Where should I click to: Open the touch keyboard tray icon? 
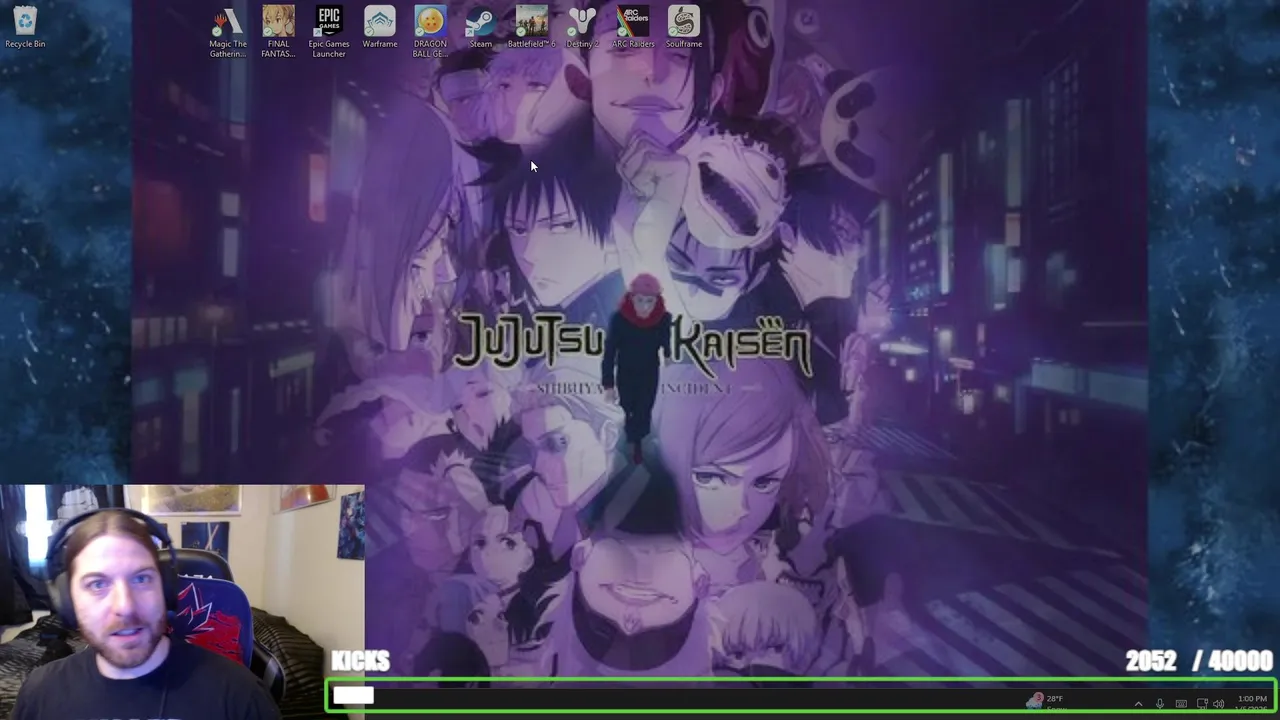[x=1181, y=704]
